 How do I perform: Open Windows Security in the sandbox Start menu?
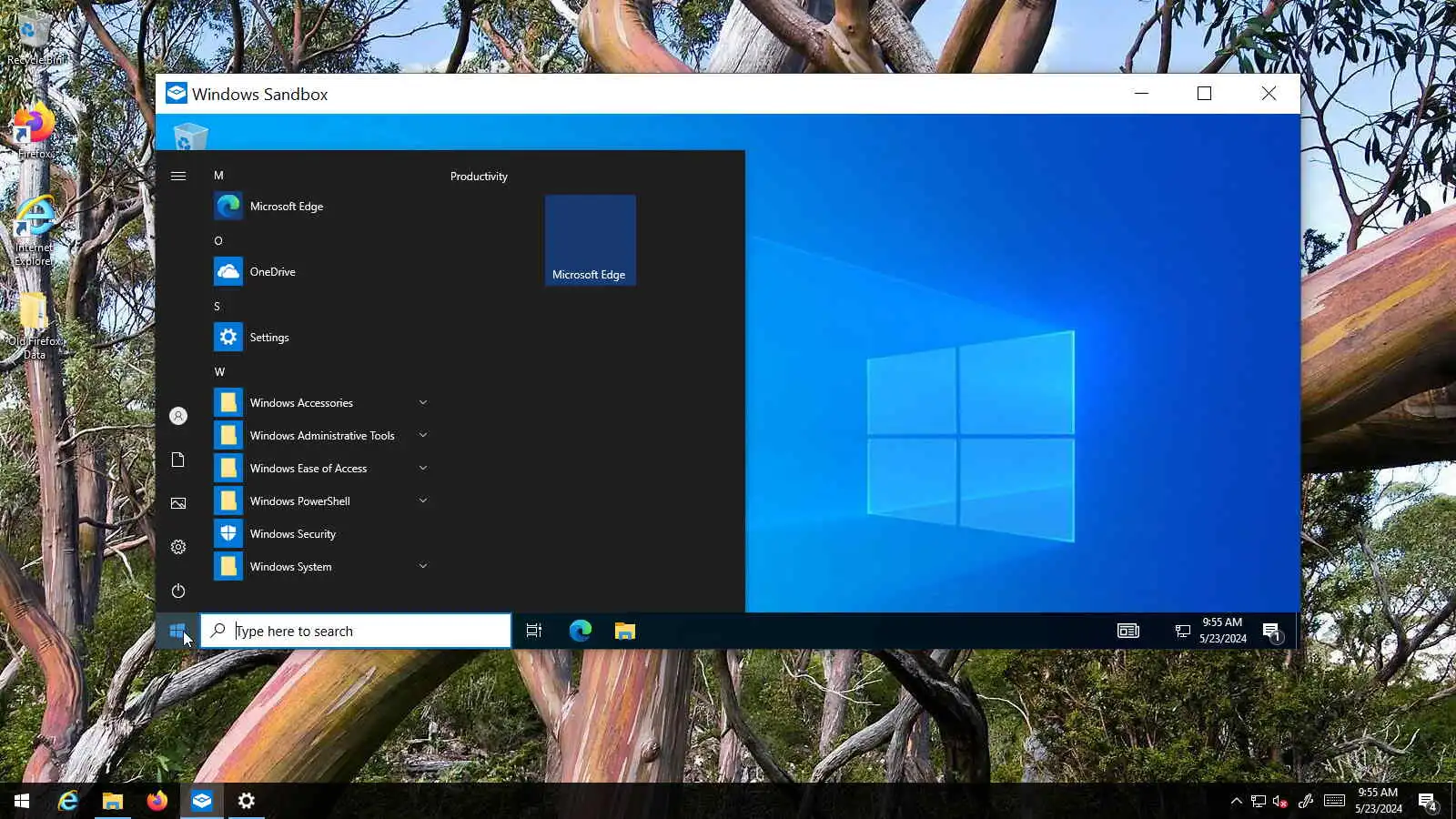tap(320, 534)
